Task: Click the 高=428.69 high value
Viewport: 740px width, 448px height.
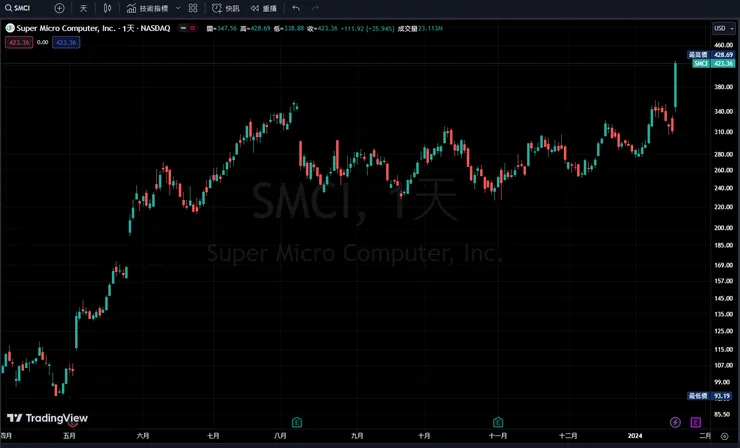Action: click(x=255, y=28)
